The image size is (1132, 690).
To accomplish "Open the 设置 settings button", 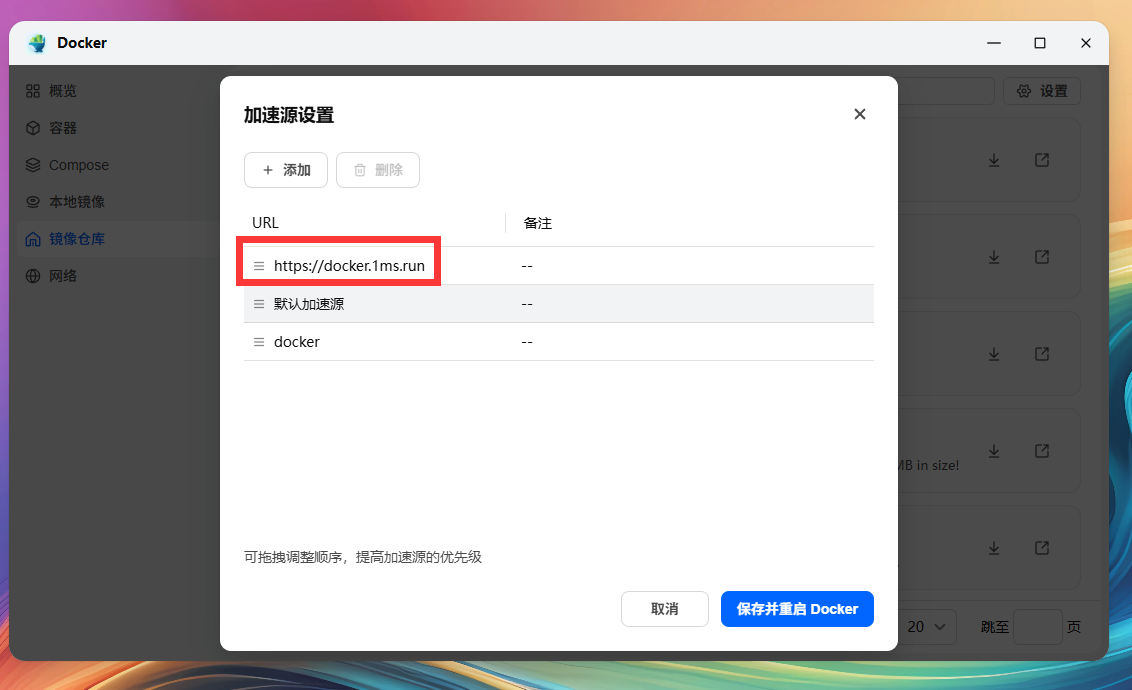I will (x=1042, y=91).
